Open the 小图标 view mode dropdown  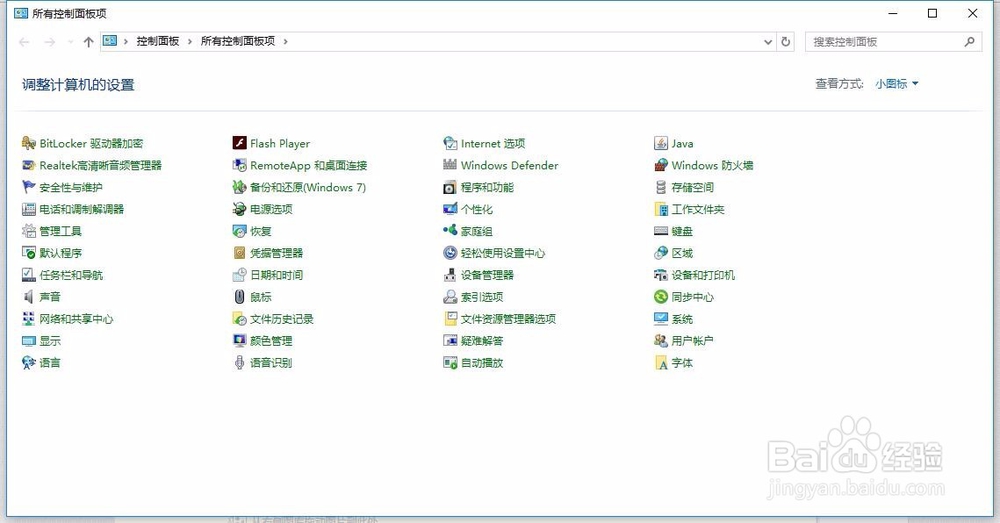pos(896,84)
